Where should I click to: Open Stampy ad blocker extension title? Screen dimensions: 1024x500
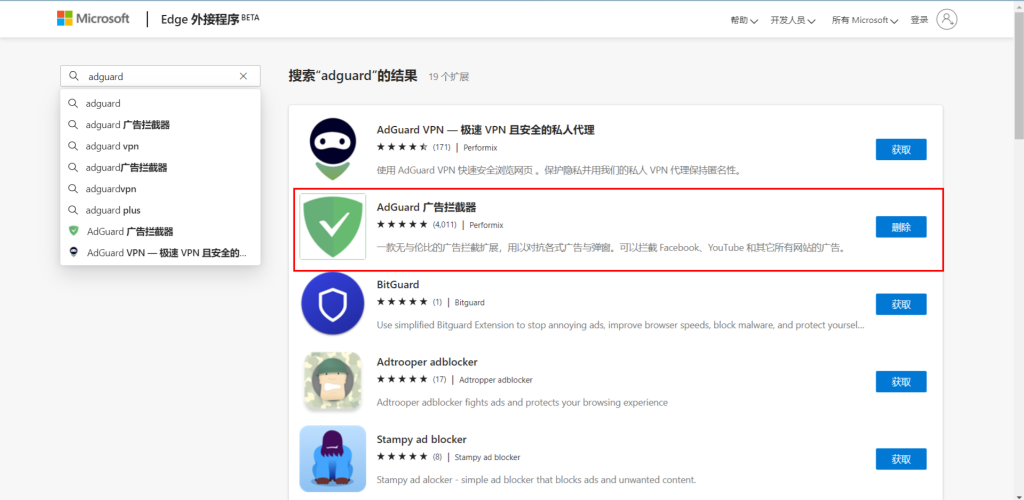tap(422, 439)
